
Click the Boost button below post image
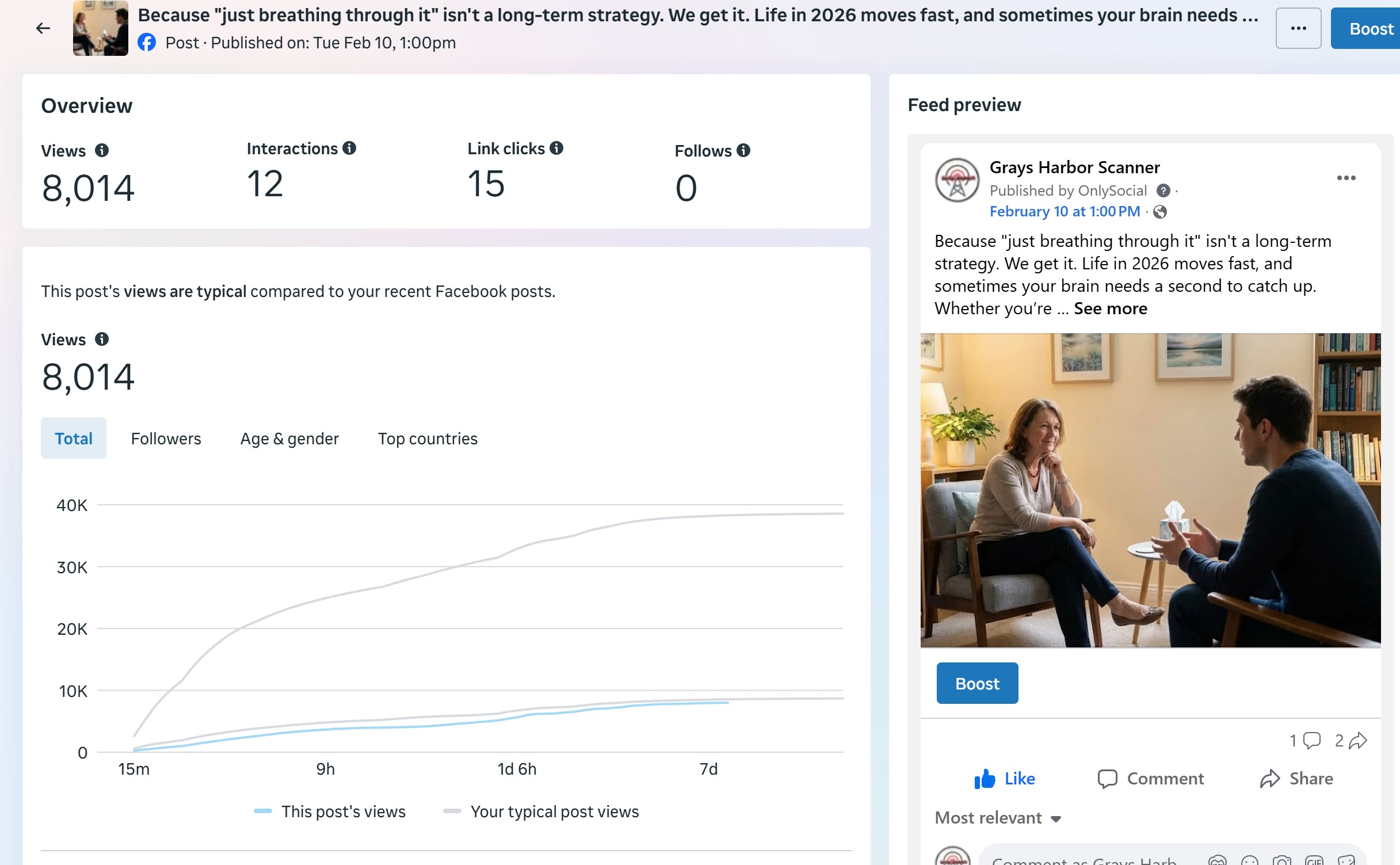(976, 683)
